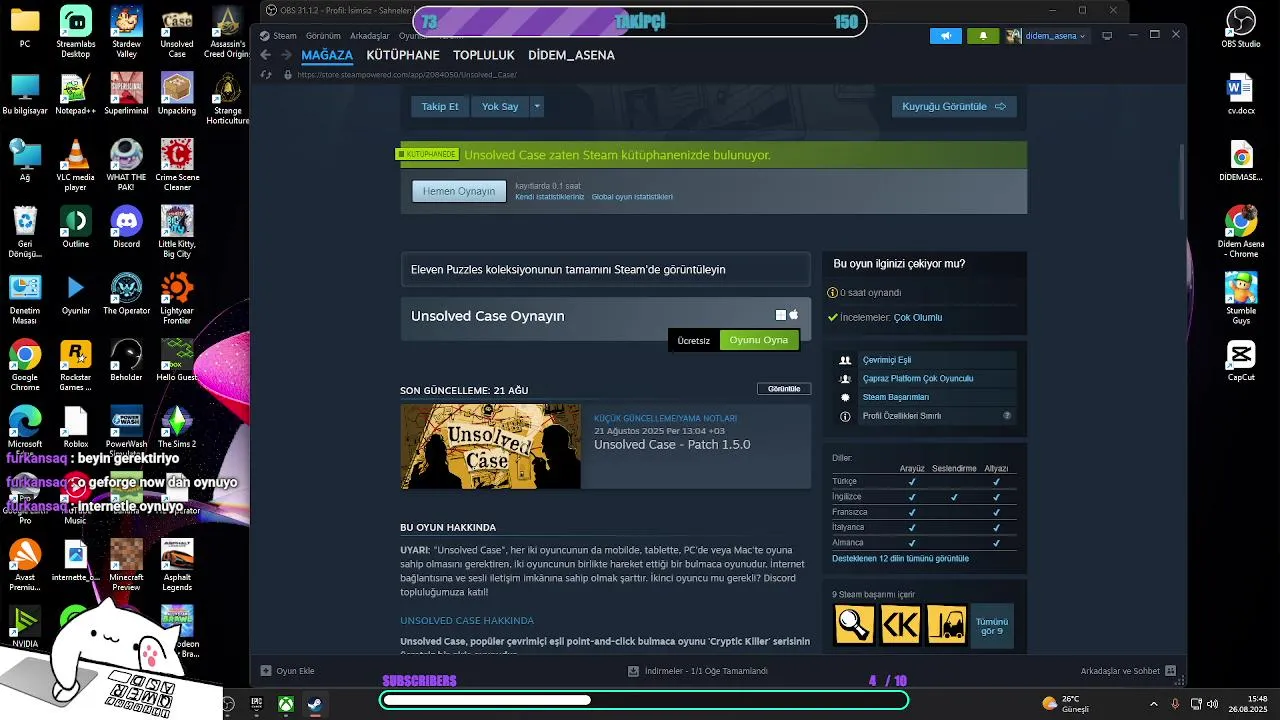Click Xbox icon in taskbar
The height and width of the screenshot is (720, 1280).
point(285,704)
